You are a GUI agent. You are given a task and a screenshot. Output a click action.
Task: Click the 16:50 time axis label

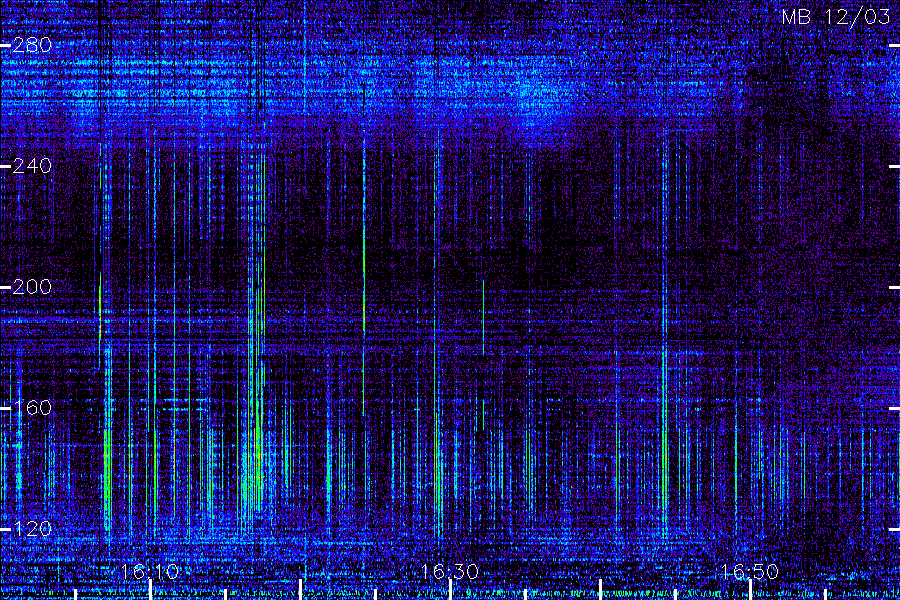tap(749, 571)
